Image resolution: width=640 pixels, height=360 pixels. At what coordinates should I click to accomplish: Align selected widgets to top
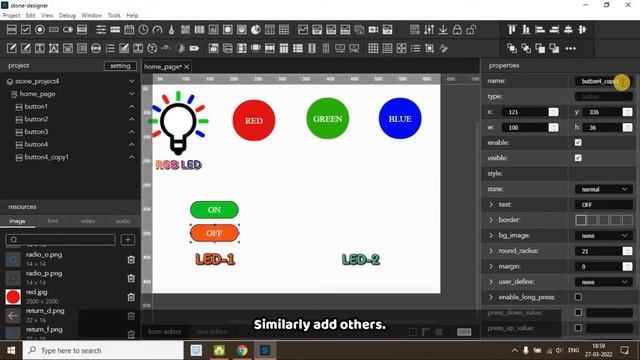(x=512, y=29)
